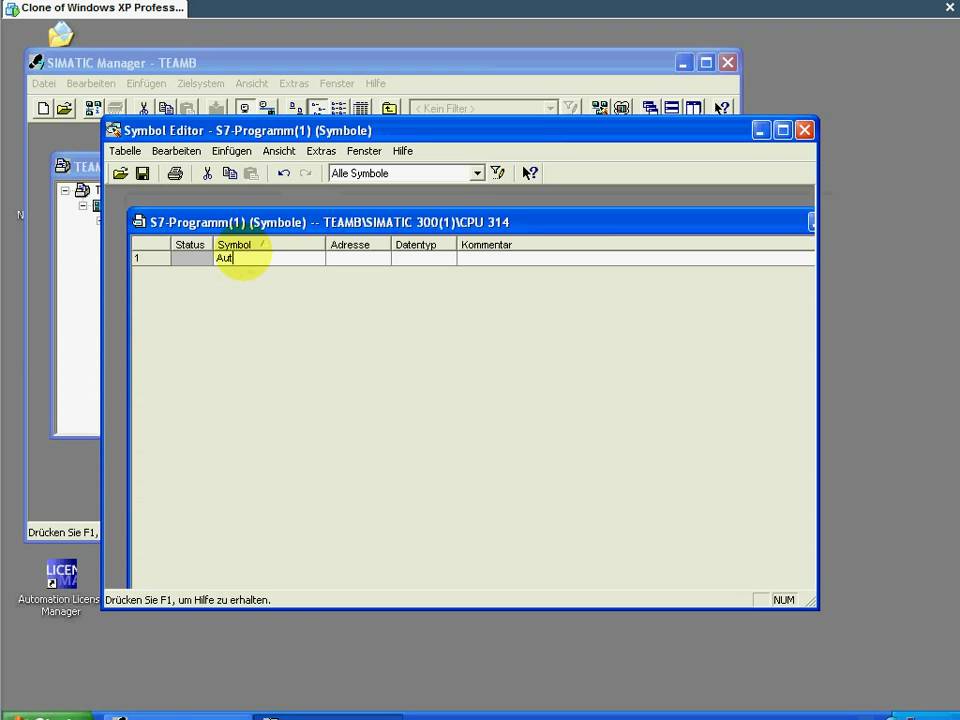Collapse the top tree node in TEAMB window

point(65,190)
